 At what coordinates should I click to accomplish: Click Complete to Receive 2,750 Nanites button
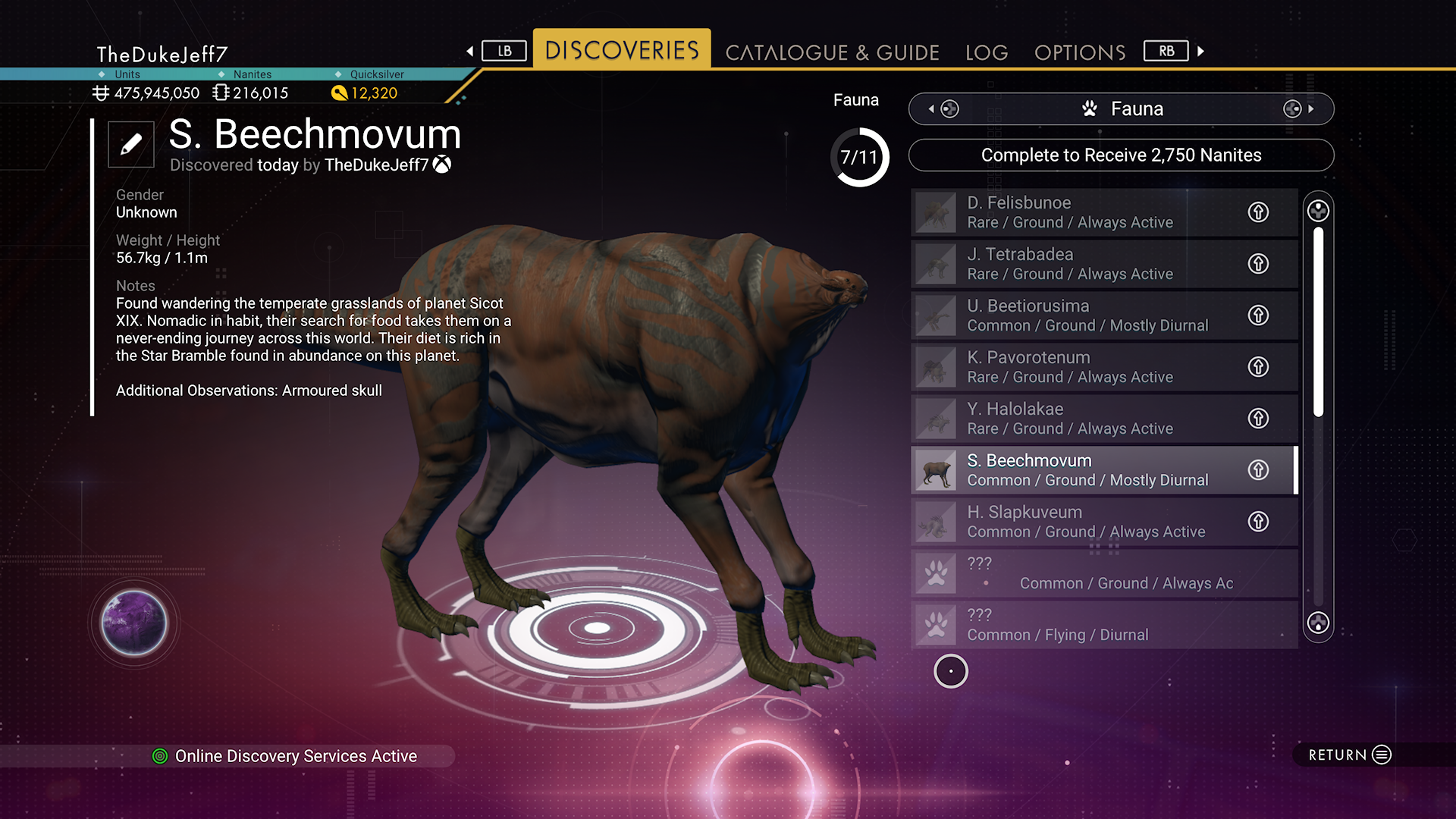pos(1121,155)
